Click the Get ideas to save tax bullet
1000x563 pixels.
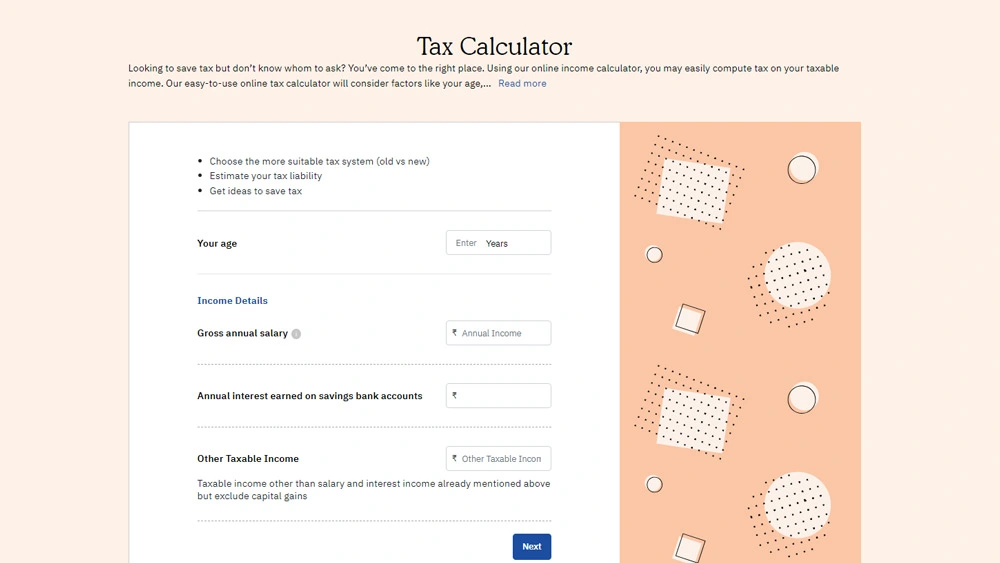click(x=255, y=191)
